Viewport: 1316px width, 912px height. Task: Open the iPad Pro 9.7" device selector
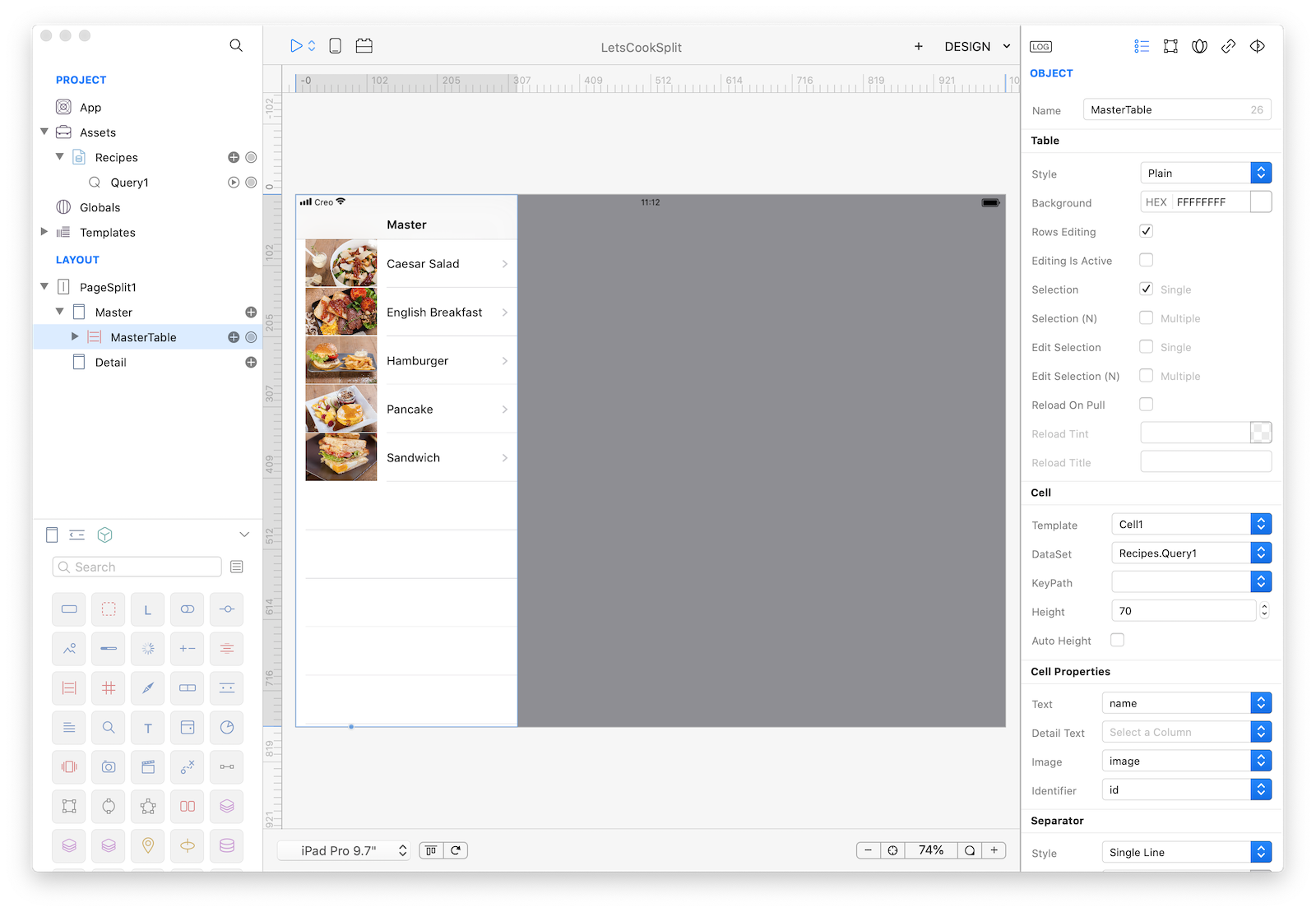point(344,850)
